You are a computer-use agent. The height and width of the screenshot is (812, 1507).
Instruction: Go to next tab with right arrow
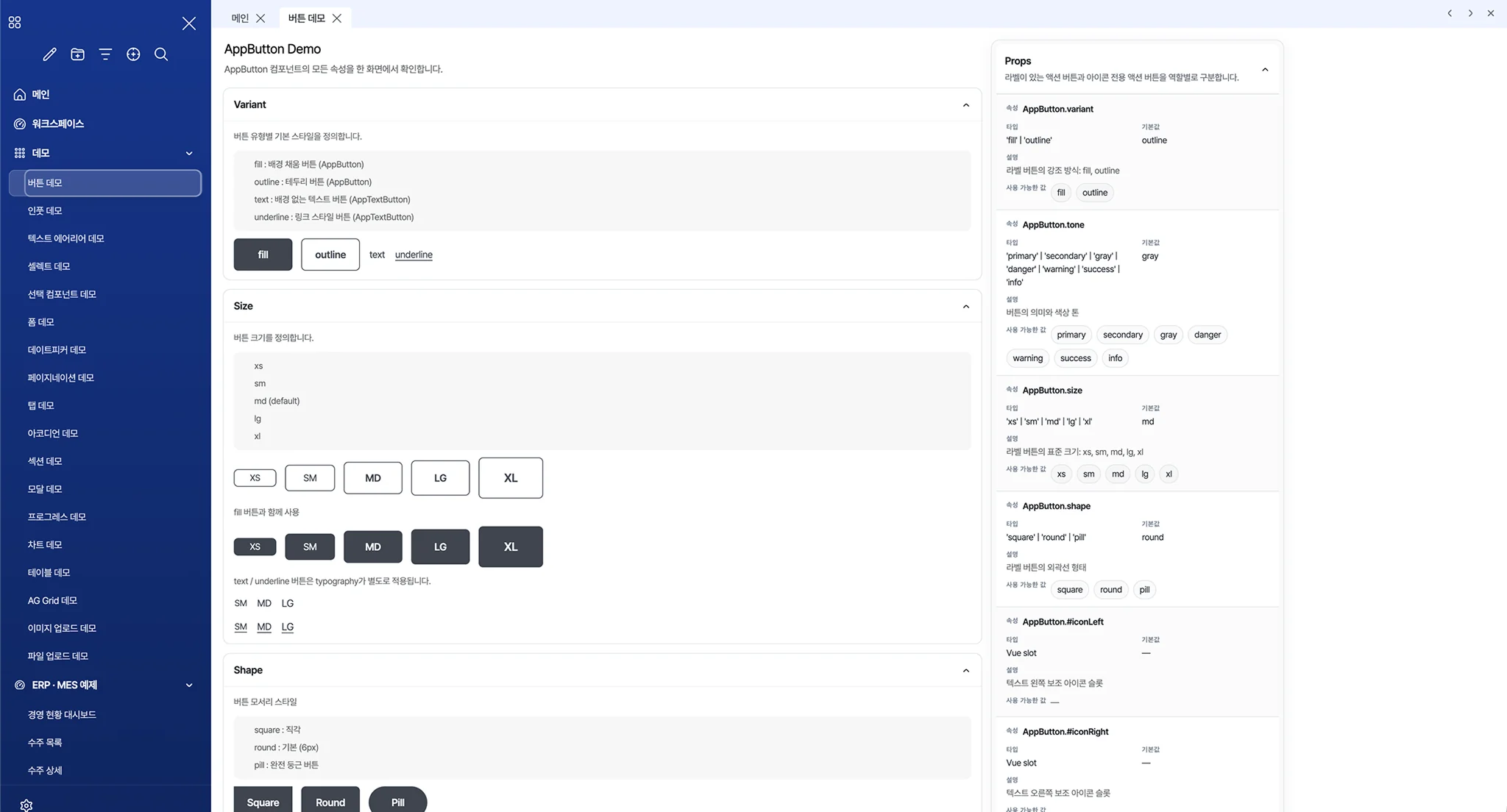1470,13
